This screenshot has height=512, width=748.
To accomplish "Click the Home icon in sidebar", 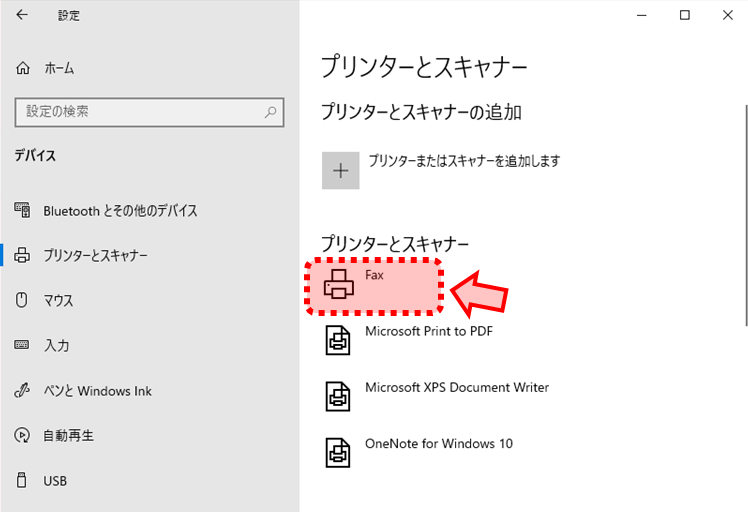I will coord(23,68).
